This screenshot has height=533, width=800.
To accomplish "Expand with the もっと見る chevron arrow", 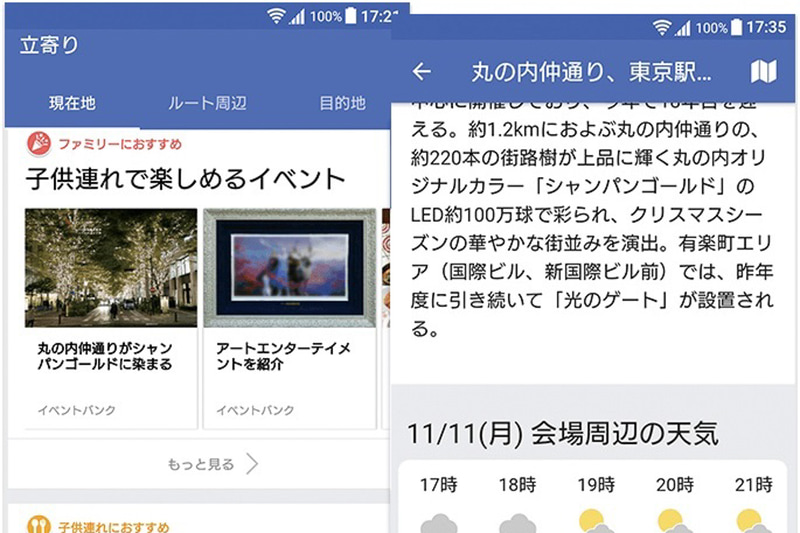I will (252, 464).
